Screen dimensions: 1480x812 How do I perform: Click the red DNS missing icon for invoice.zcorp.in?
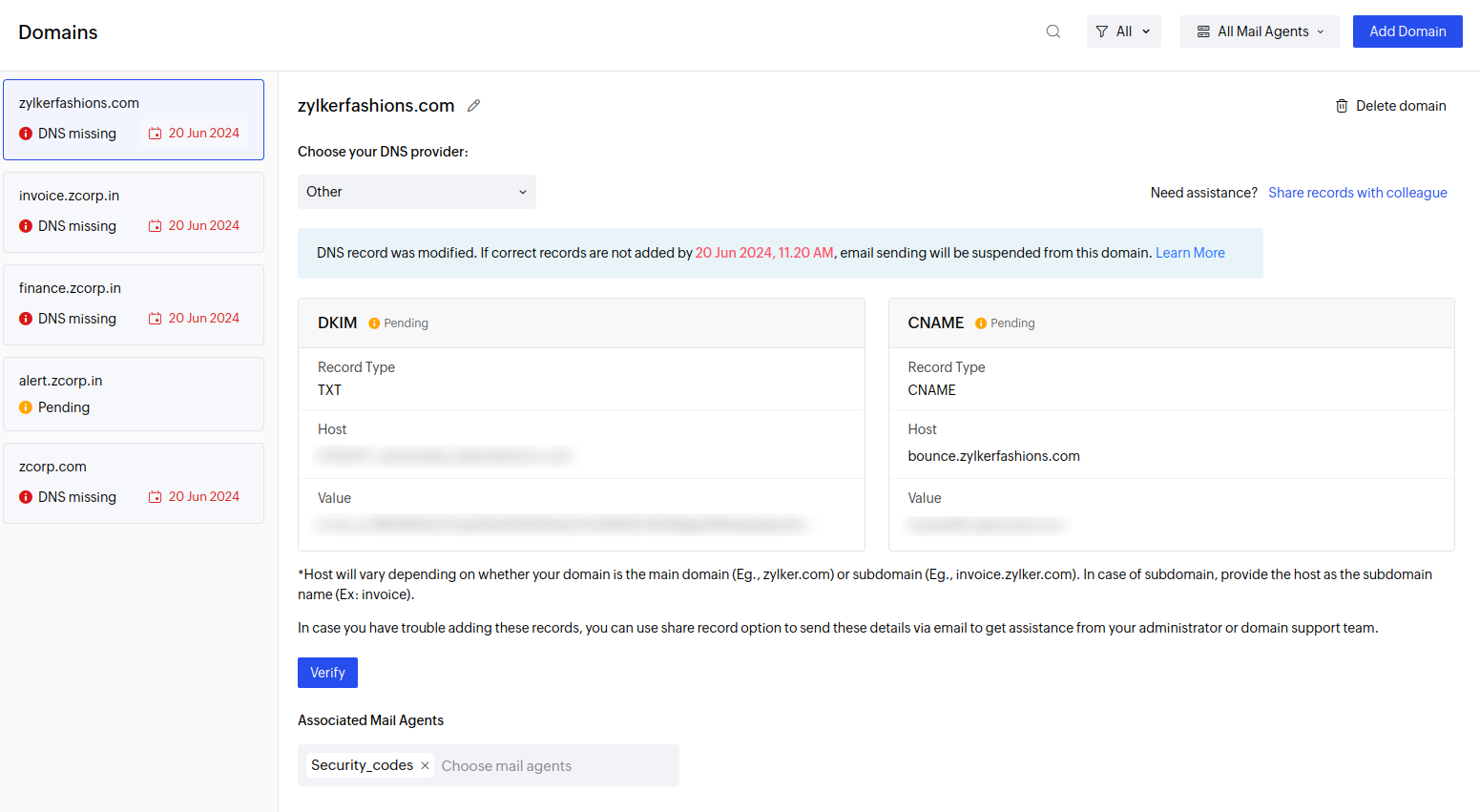tap(26, 226)
